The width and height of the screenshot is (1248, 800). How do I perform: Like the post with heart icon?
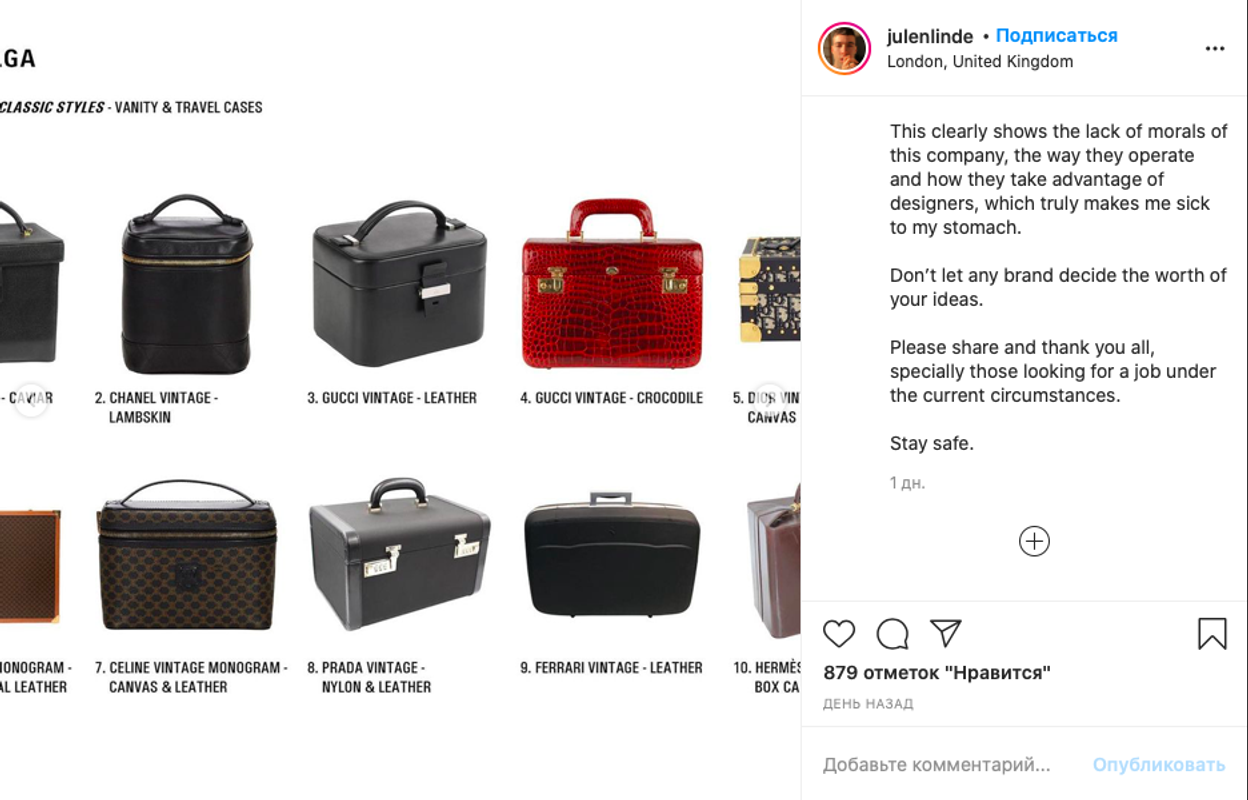[x=839, y=634]
